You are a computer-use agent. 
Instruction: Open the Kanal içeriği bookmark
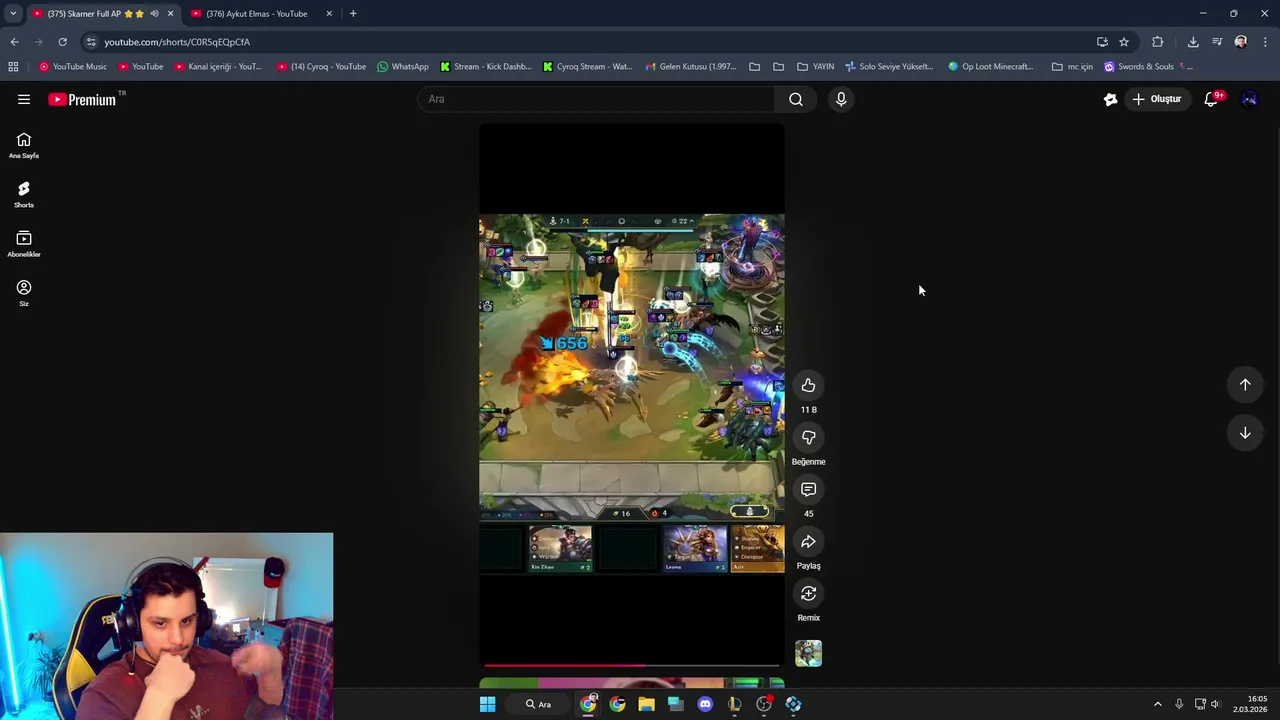click(x=218, y=67)
